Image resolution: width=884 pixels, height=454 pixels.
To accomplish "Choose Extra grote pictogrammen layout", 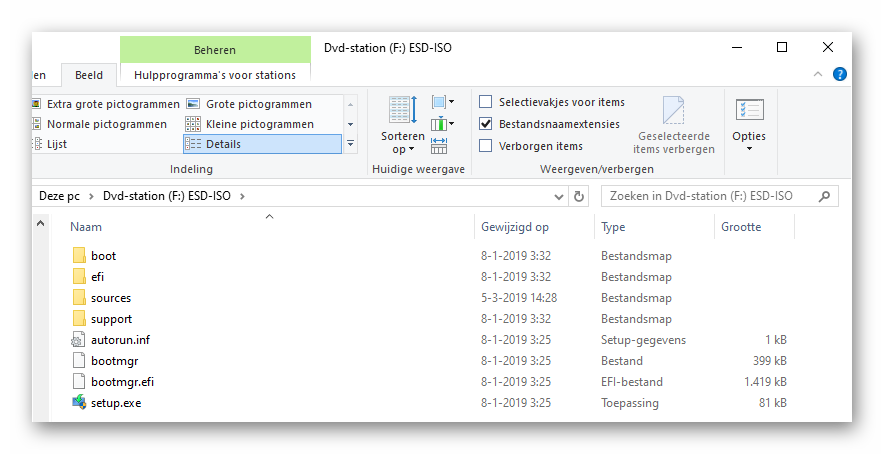I will tap(107, 104).
